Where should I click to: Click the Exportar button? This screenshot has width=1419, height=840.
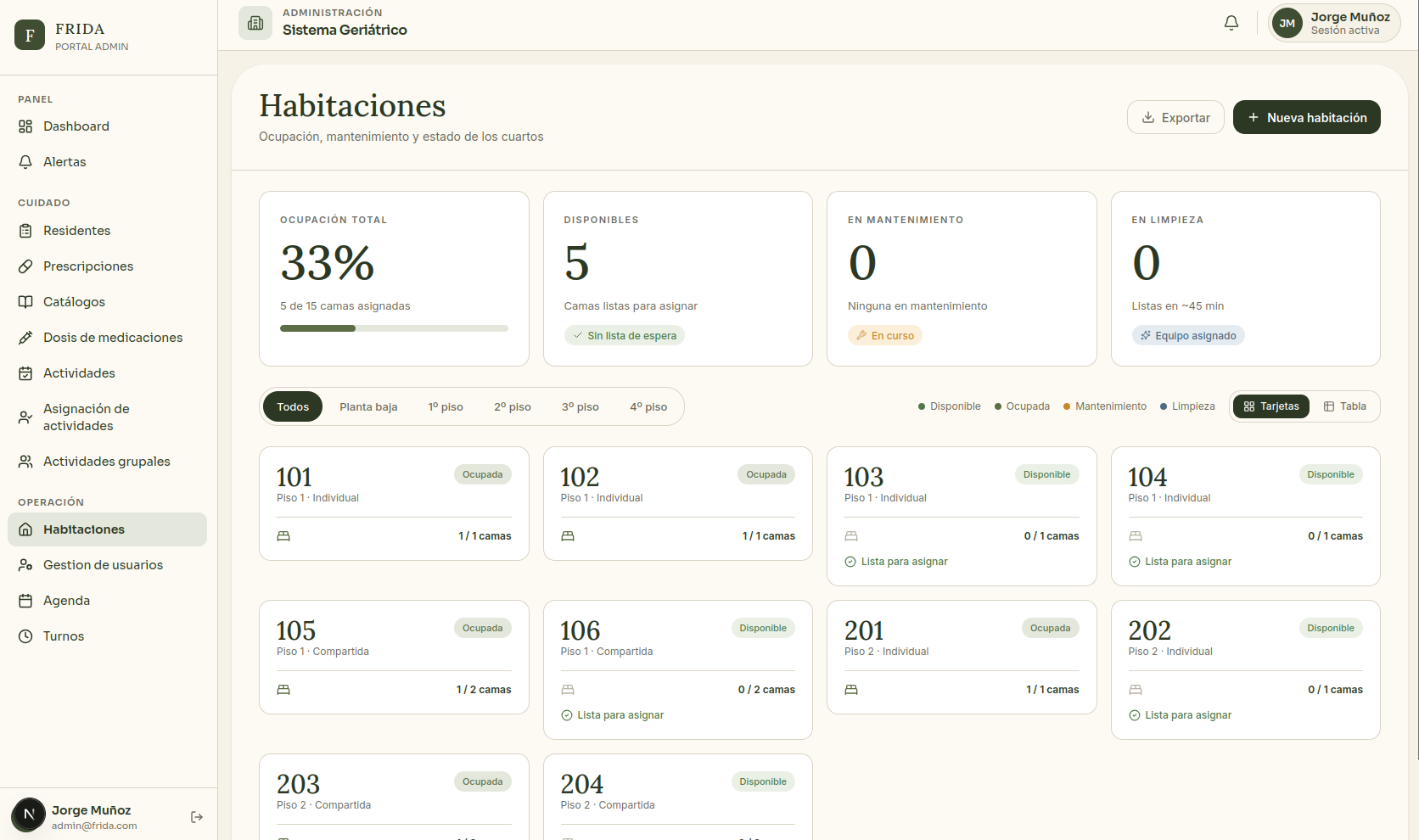click(1175, 117)
